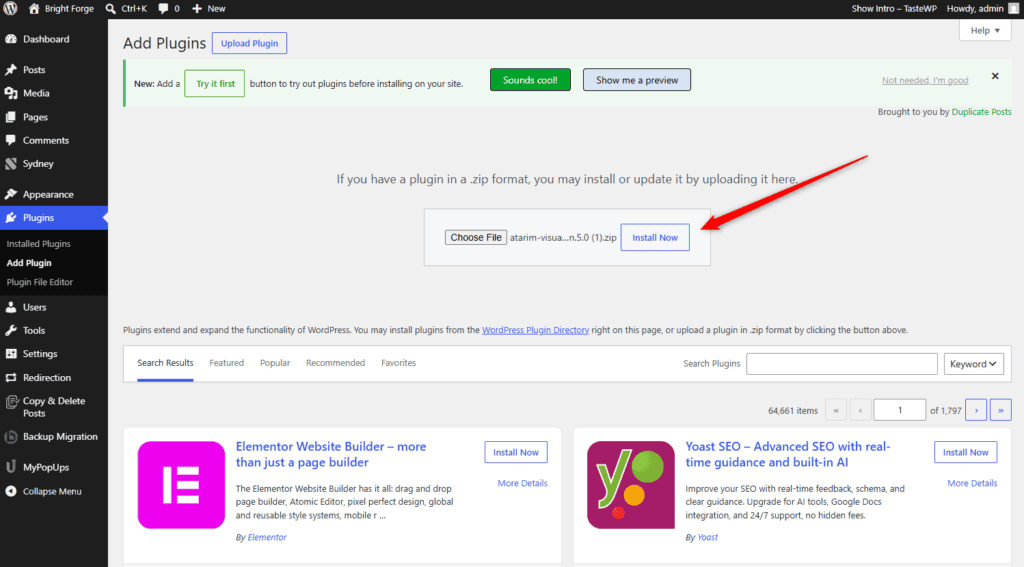
Task: Click the Dashboard gauge icon in sidebar
Action: tap(11, 39)
